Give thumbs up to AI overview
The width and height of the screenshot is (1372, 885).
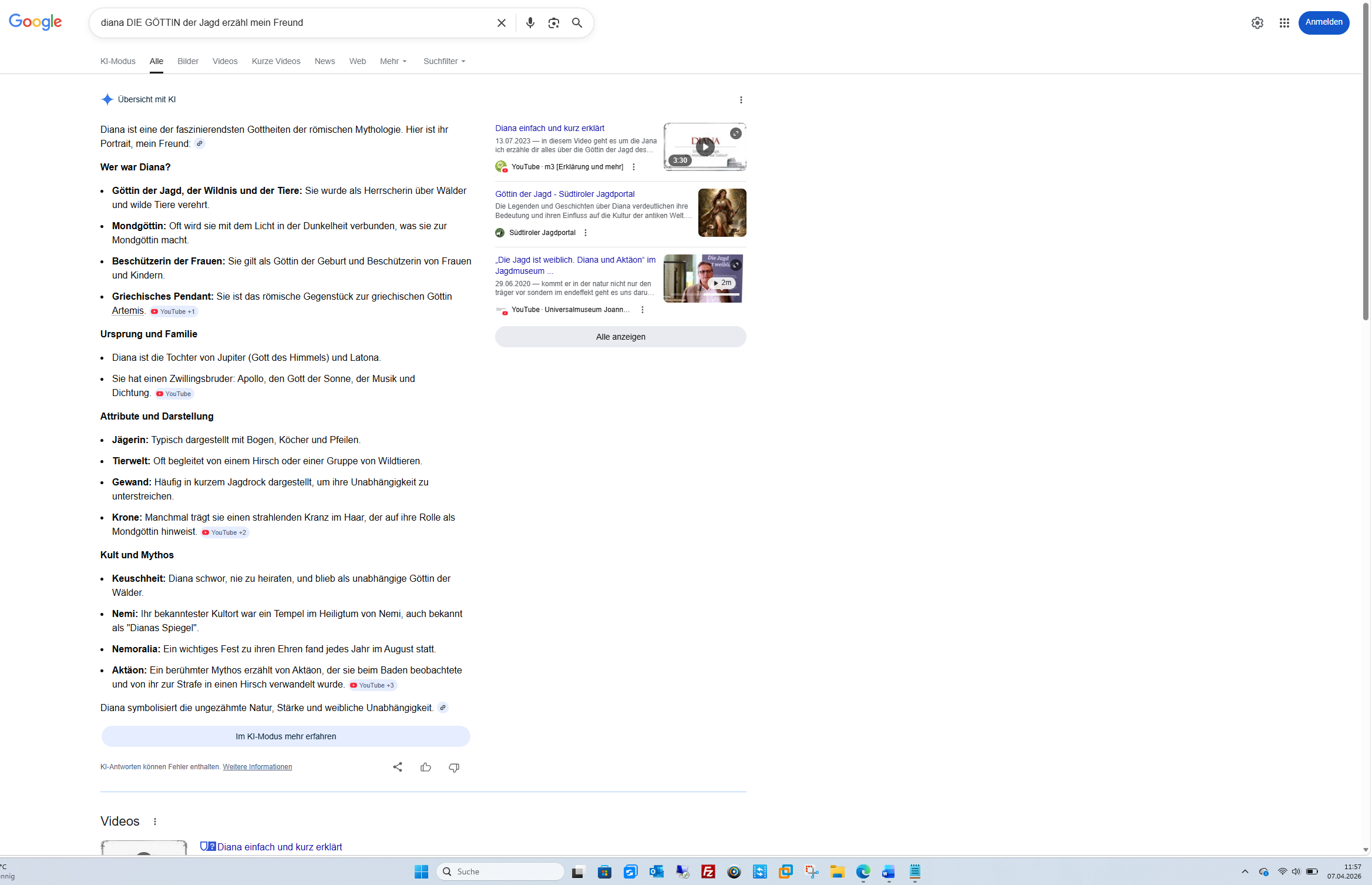point(426,767)
